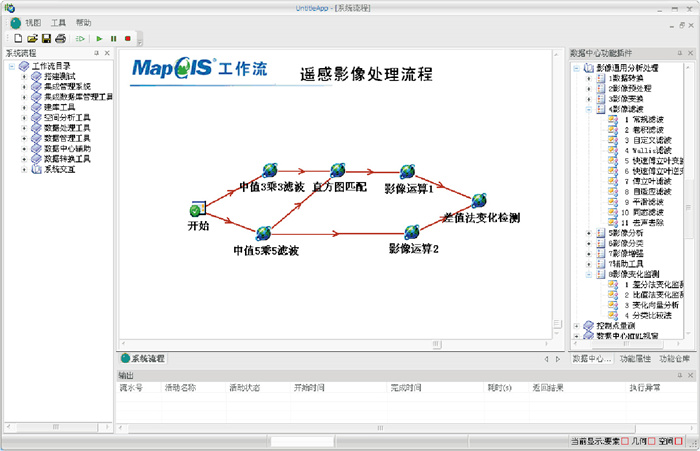Run workflow step-by-step icon
The image size is (700, 451).
coord(80,39)
